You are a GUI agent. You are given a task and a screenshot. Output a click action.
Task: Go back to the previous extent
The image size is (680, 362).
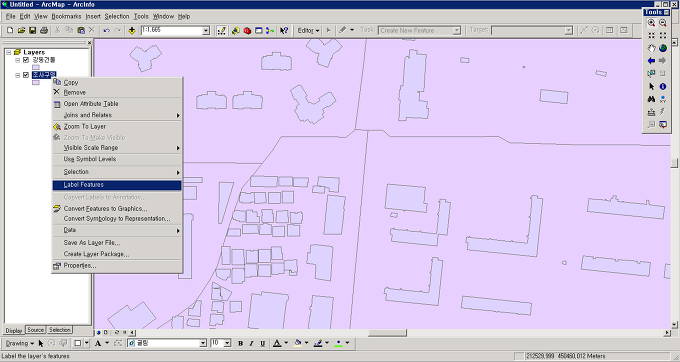point(651,61)
